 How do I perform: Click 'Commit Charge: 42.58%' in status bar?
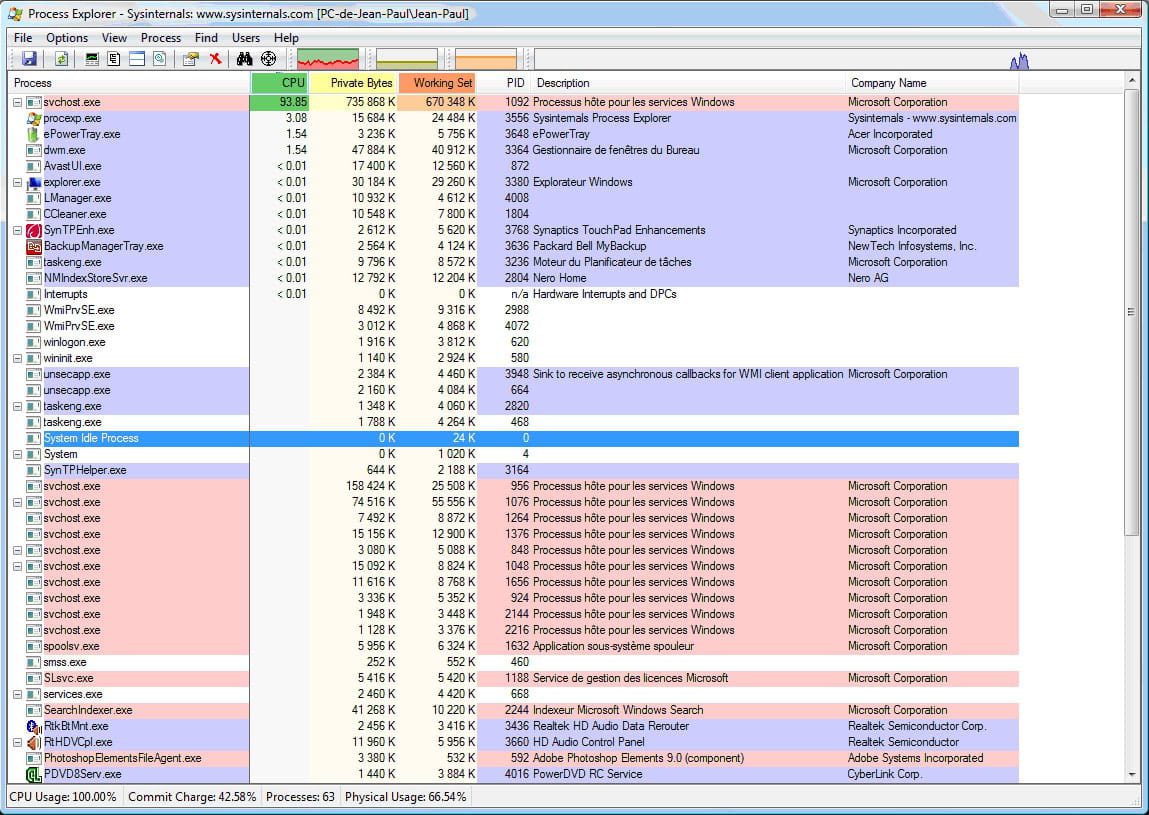pos(192,797)
